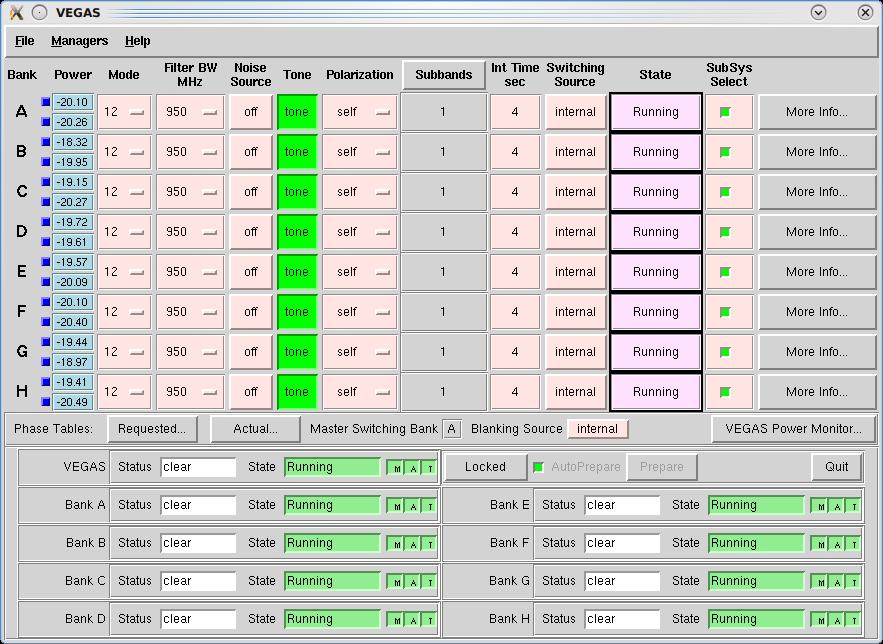Open the Polarization dropdown for Bank C

click(359, 192)
